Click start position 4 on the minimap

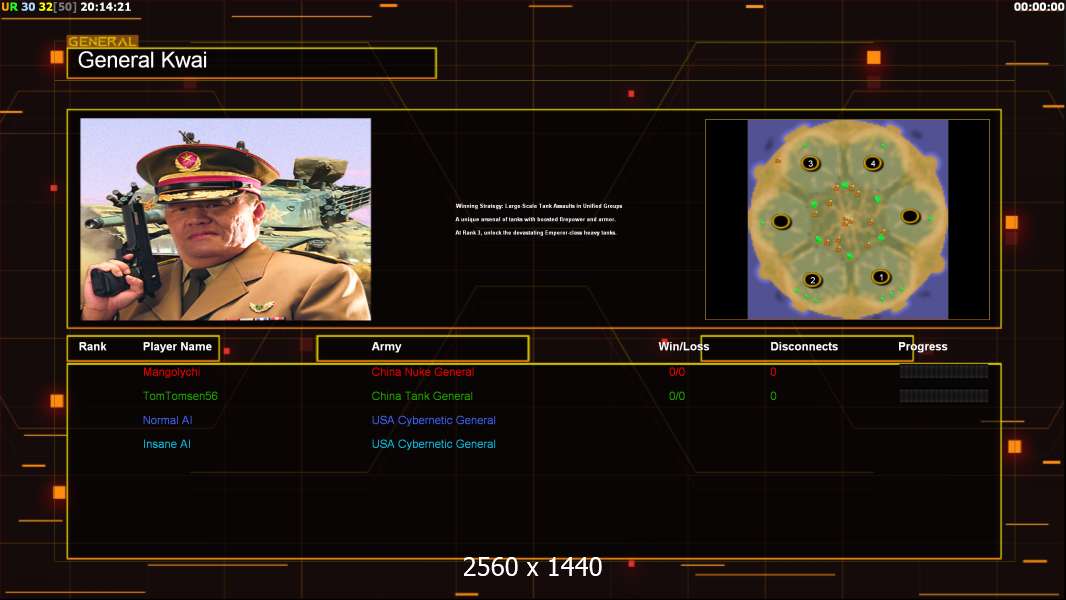tap(873, 163)
